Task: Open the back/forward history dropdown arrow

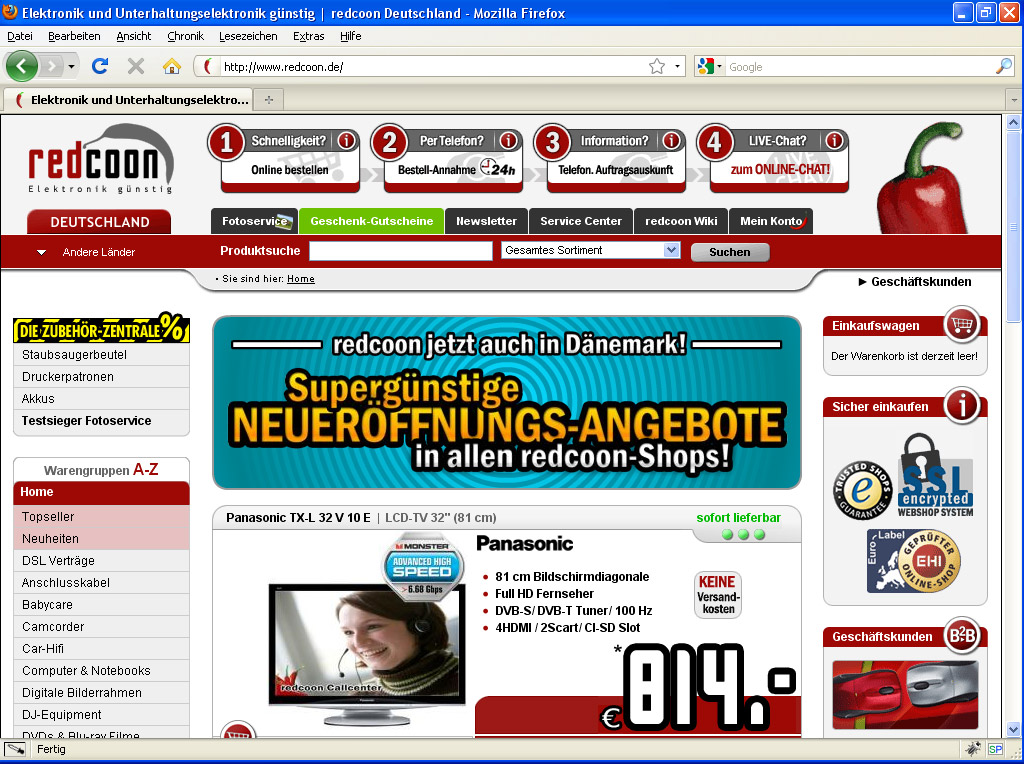Action: tap(72, 66)
